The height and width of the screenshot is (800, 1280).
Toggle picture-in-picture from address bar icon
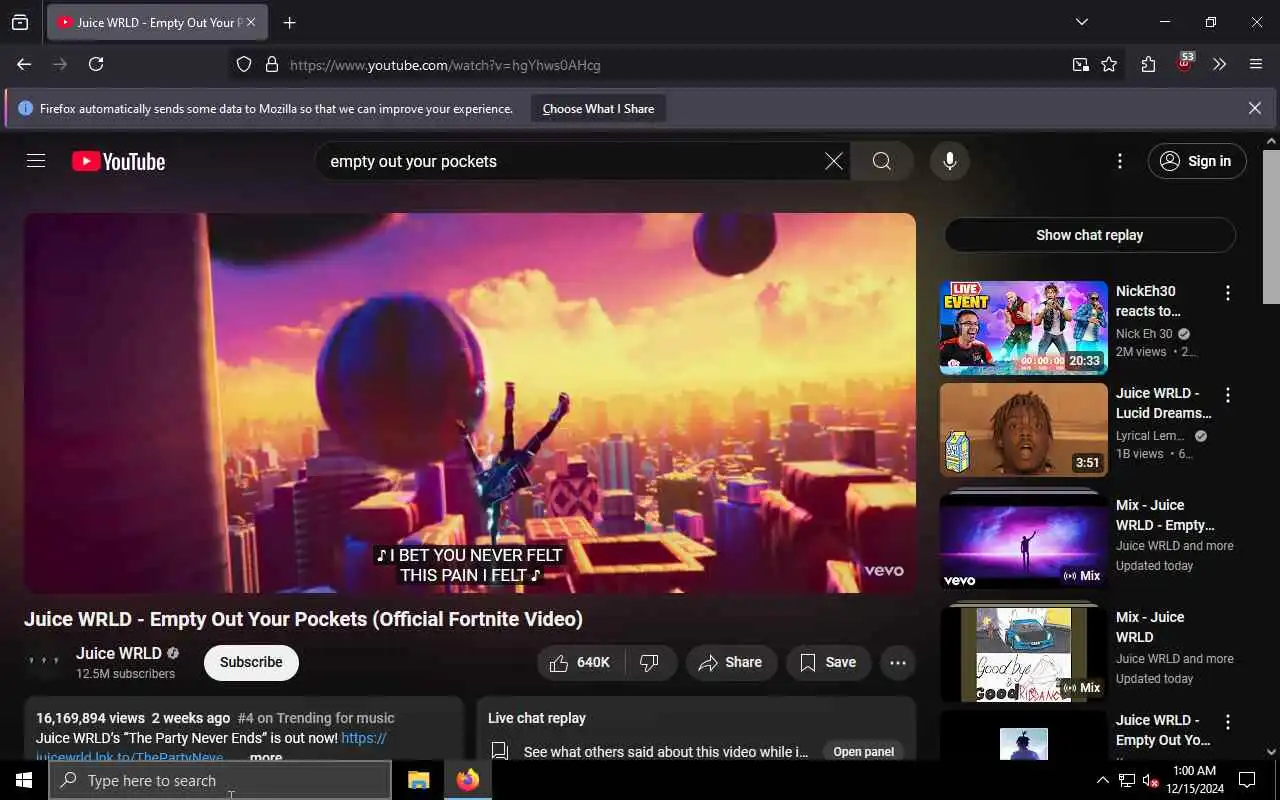click(x=1080, y=65)
